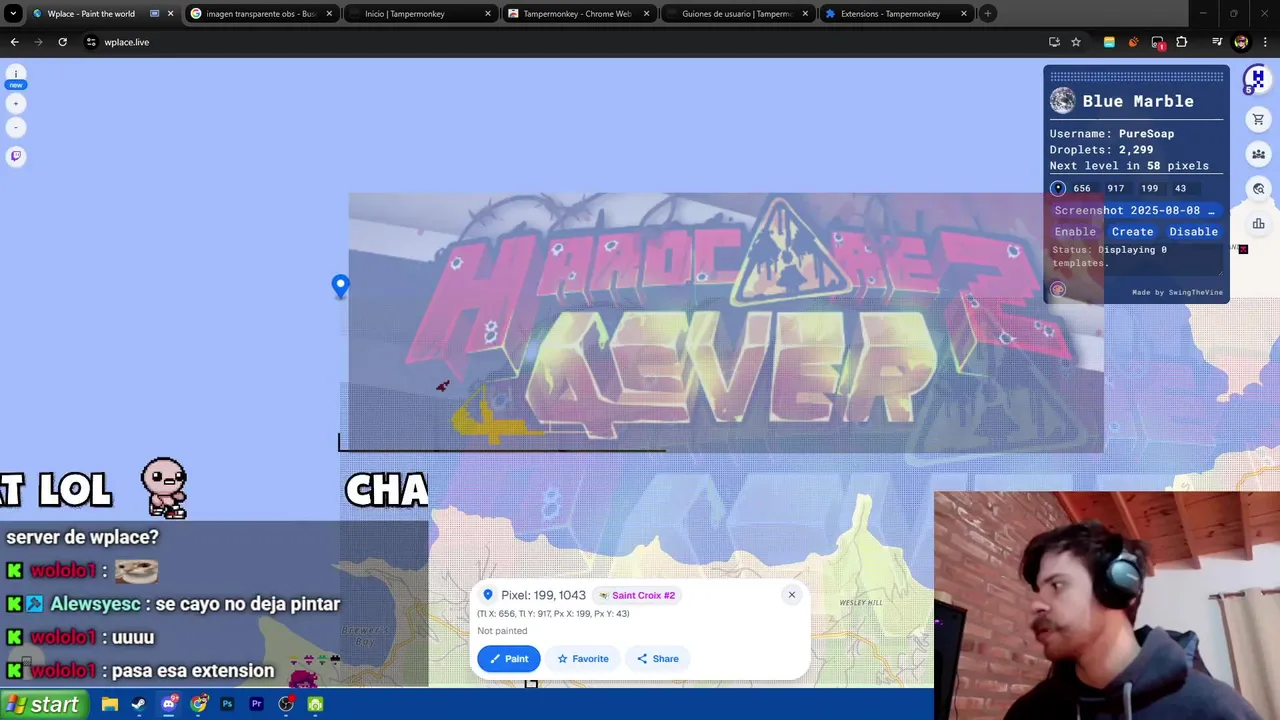Click Create in Blue Marble panel

(x=1132, y=231)
